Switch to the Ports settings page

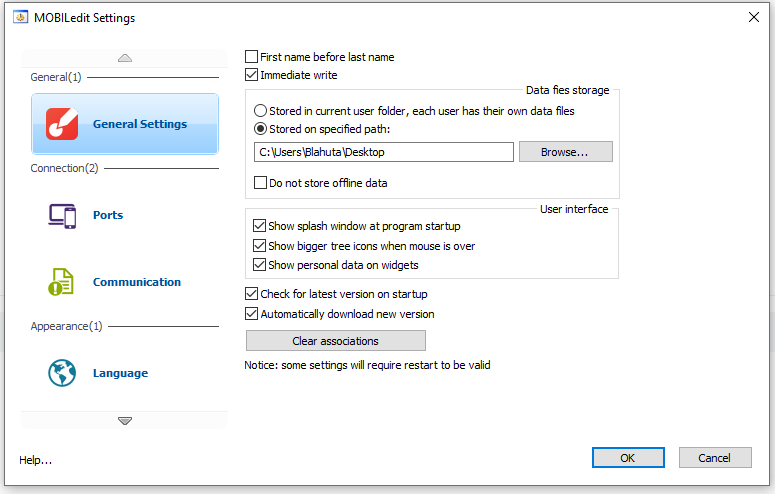(x=108, y=215)
